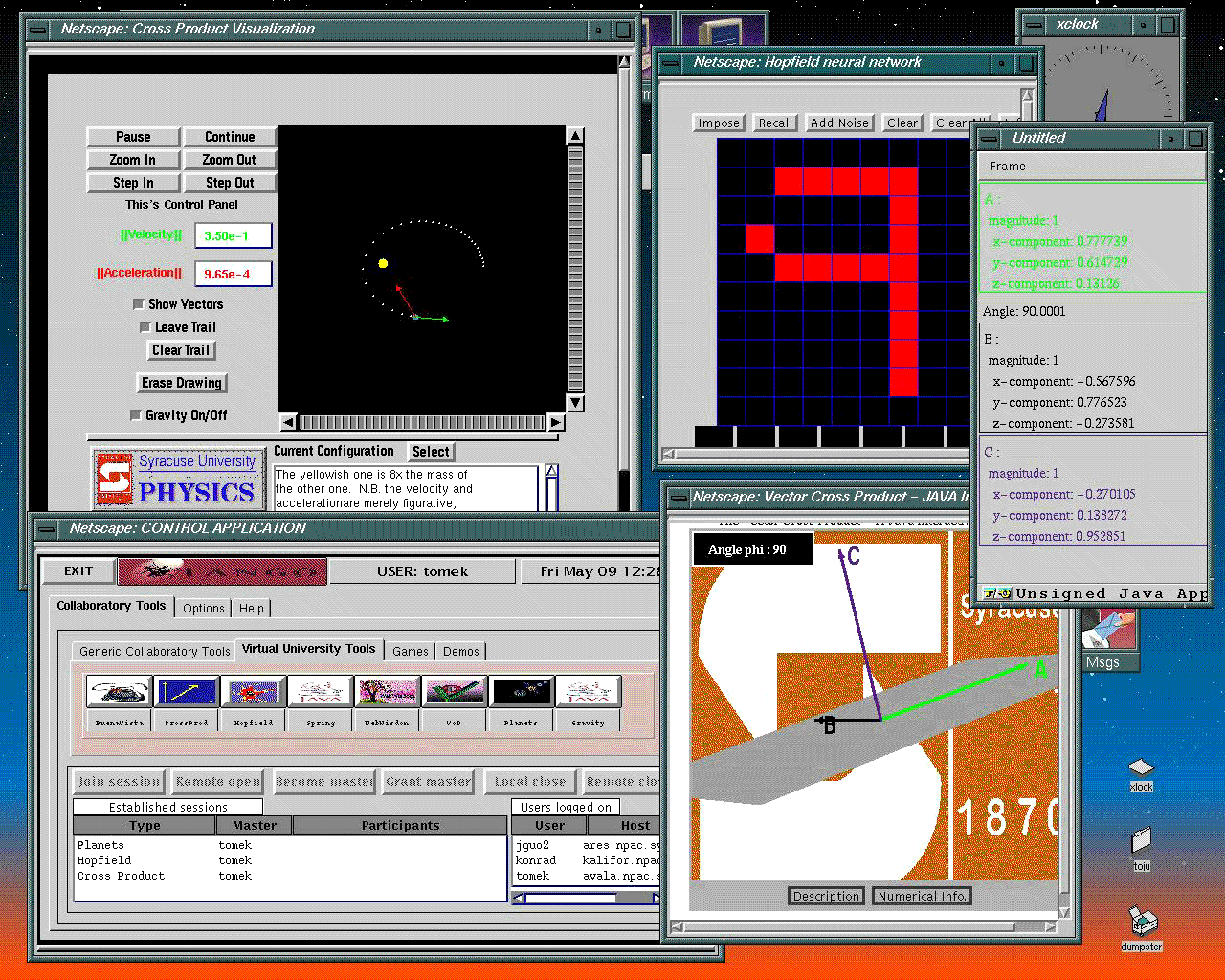Open the Frame menu in Untitled window

1008,167
